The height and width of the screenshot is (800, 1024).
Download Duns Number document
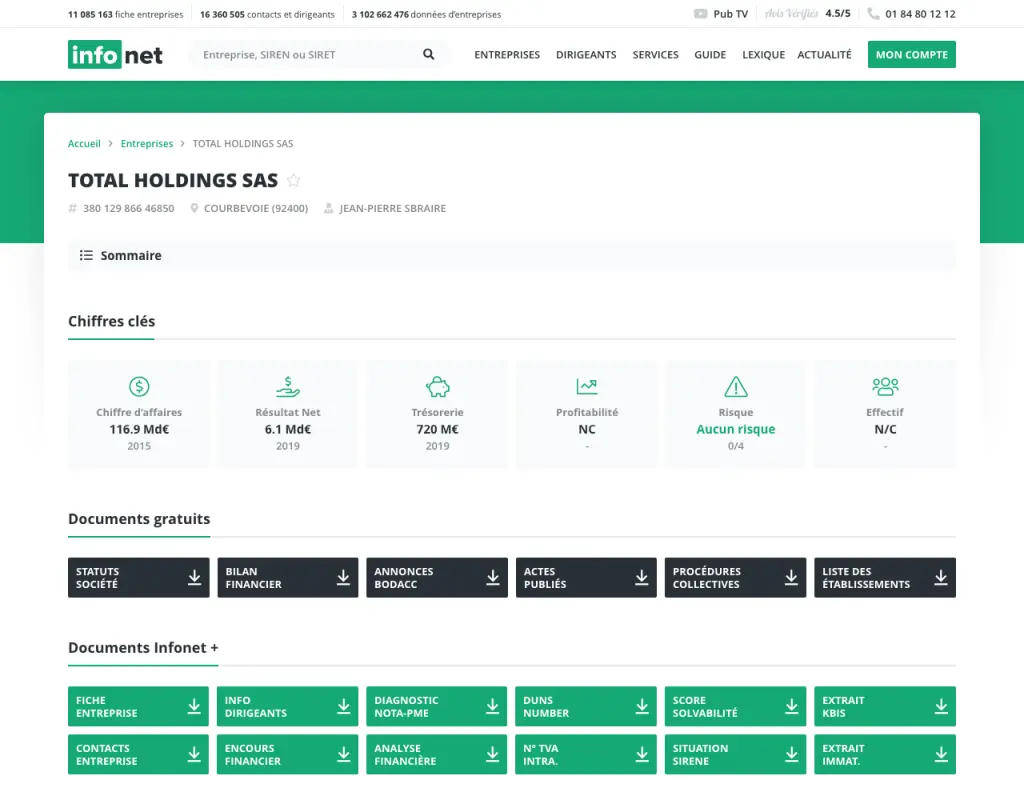pyautogui.click(x=586, y=706)
